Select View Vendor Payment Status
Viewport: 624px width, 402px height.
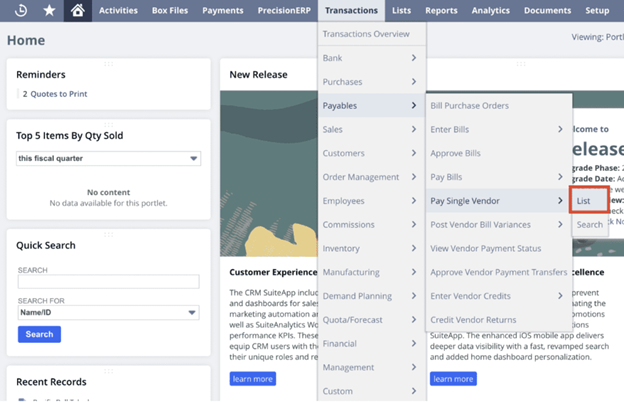(x=485, y=248)
